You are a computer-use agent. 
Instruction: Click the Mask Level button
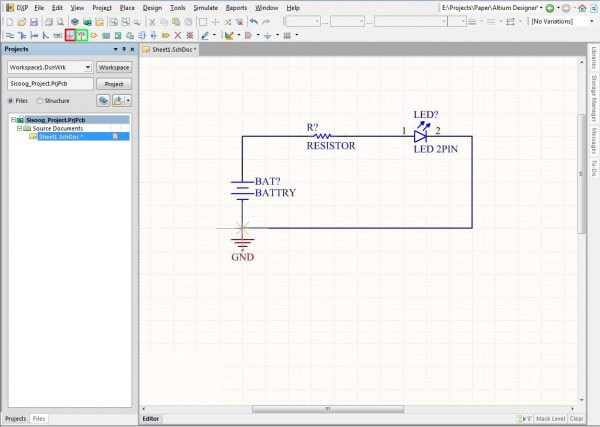pyautogui.click(x=550, y=419)
